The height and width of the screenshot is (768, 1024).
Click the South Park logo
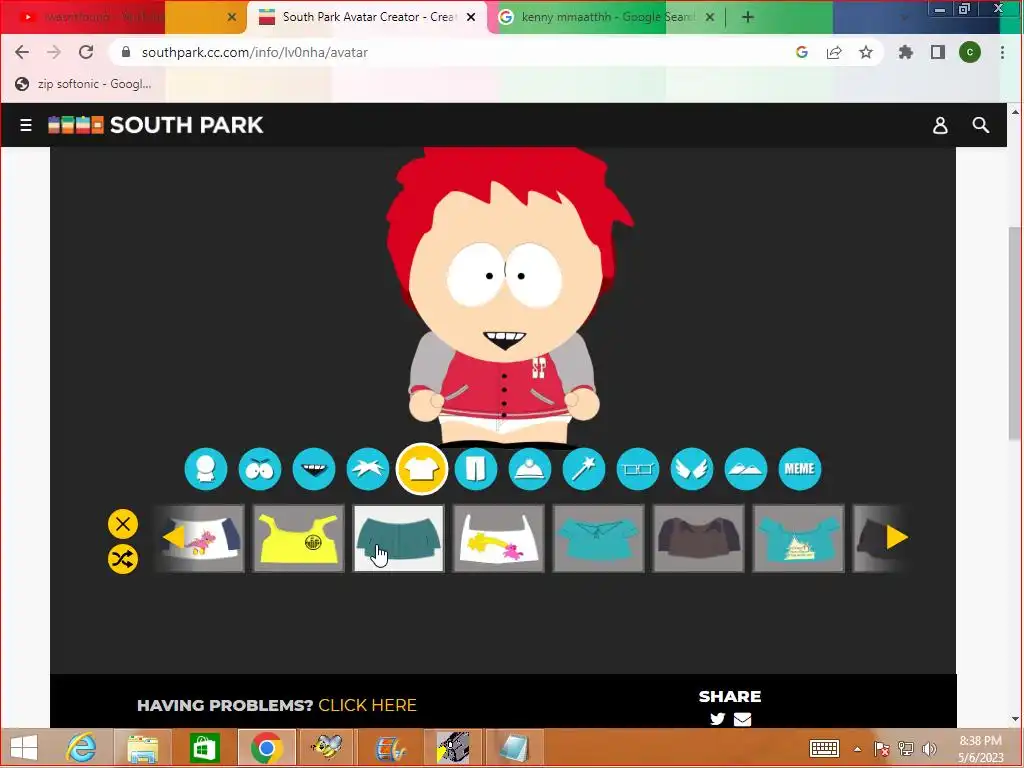(155, 125)
